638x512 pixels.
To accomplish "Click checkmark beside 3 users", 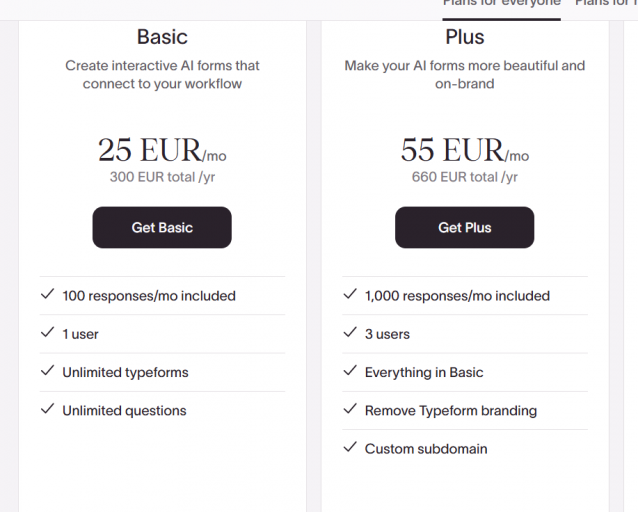I will [x=349, y=333].
